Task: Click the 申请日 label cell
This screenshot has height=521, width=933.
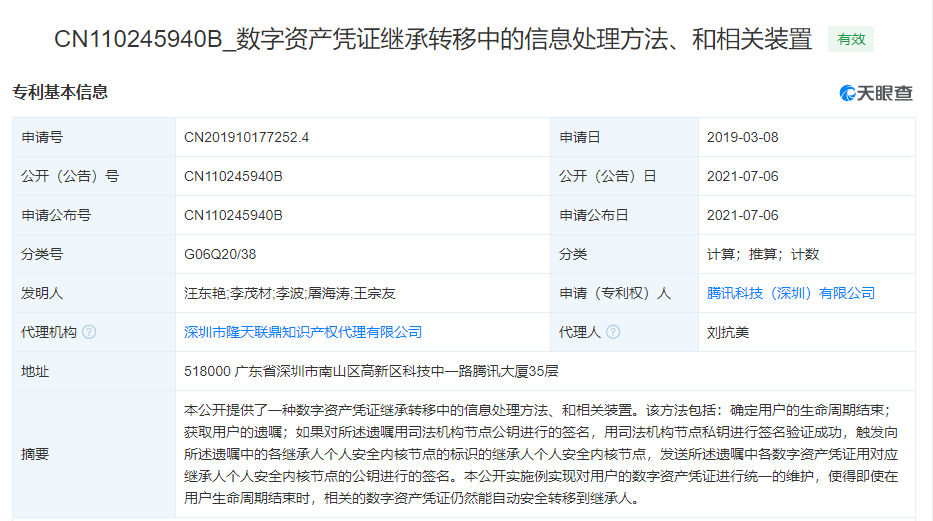Action: [624, 137]
